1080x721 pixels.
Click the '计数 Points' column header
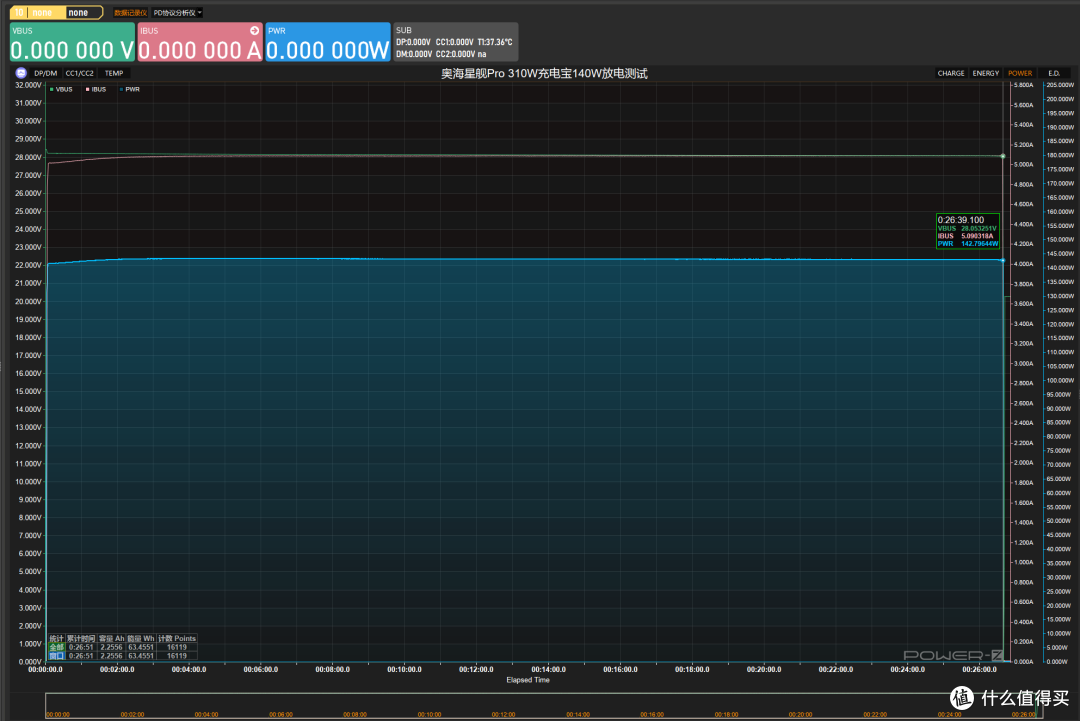pos(177,638)
